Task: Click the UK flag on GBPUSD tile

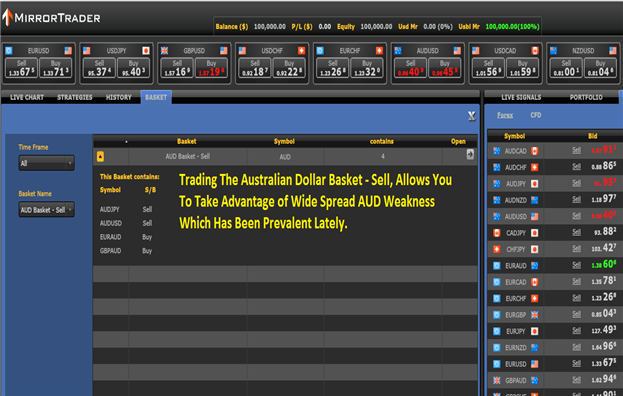Action: pyautogui.click(x=164, y=50)
